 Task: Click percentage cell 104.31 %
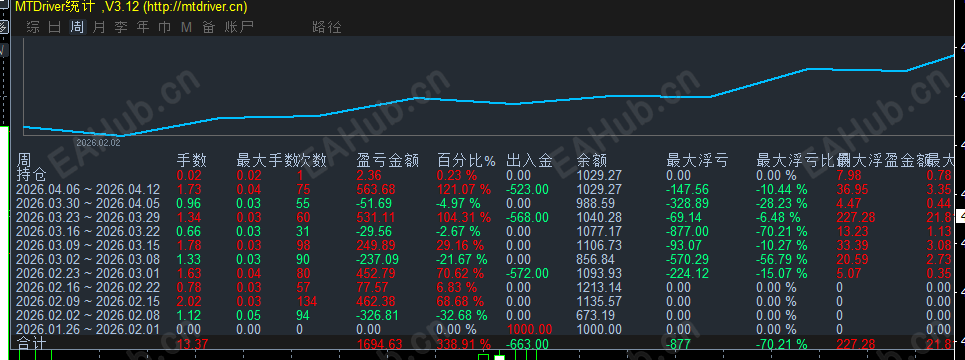[x=464, y=217]
